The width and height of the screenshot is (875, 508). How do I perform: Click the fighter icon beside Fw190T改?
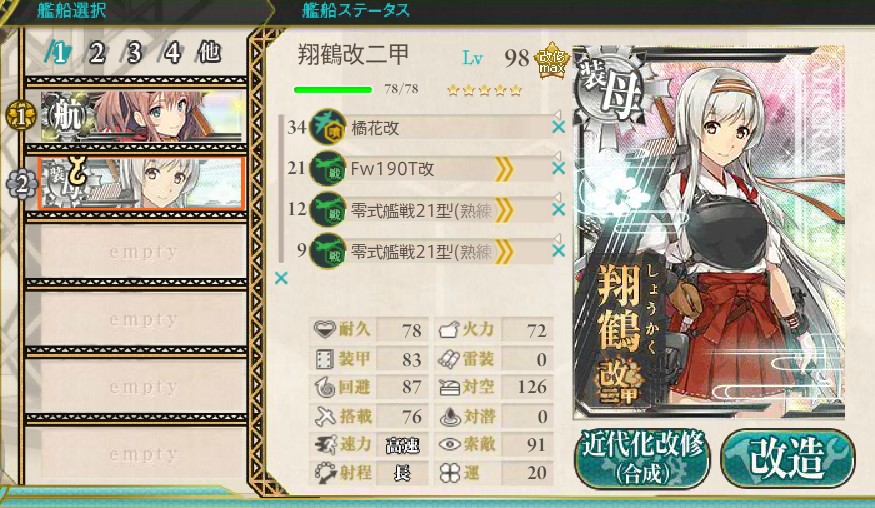328,168
